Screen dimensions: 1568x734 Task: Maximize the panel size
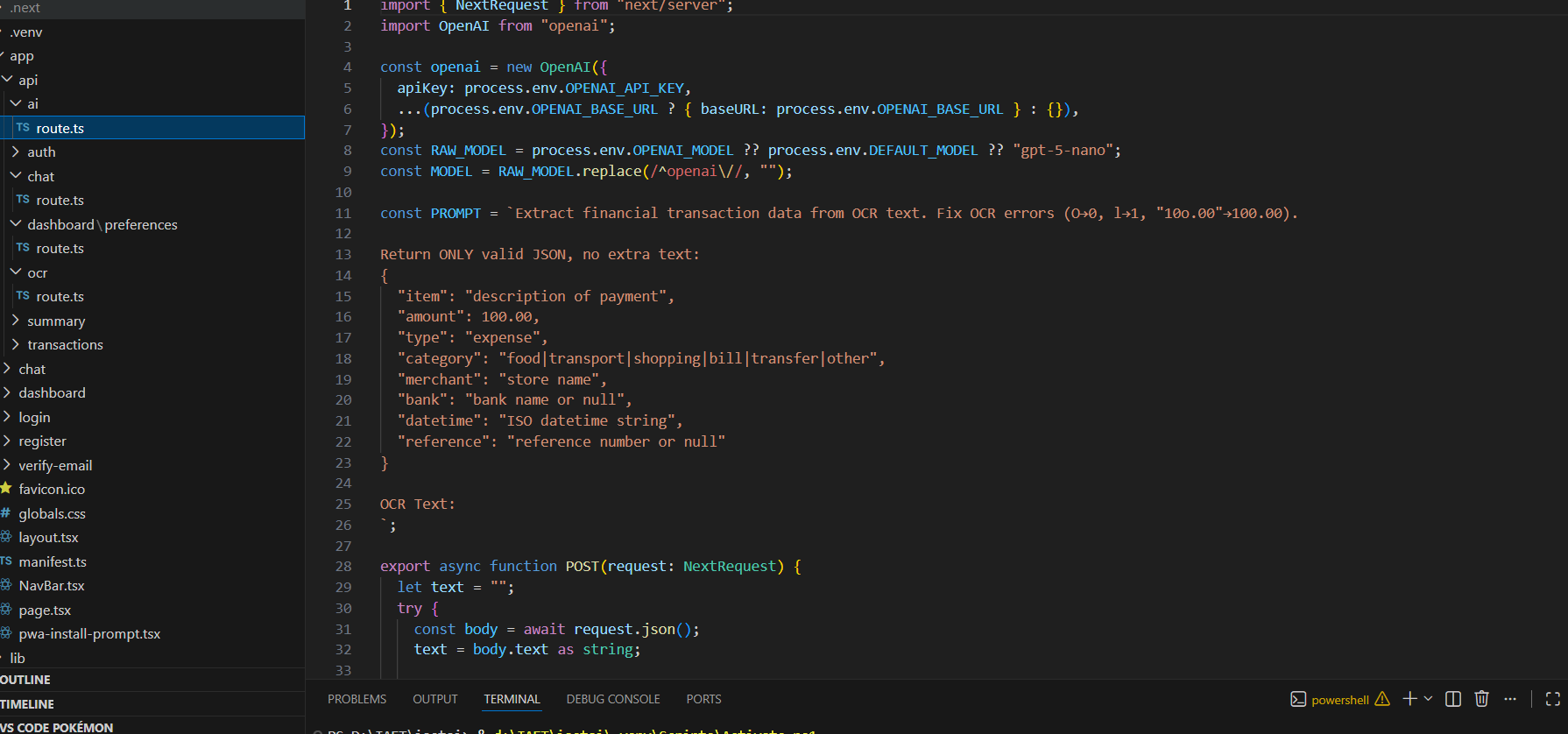1553,698
